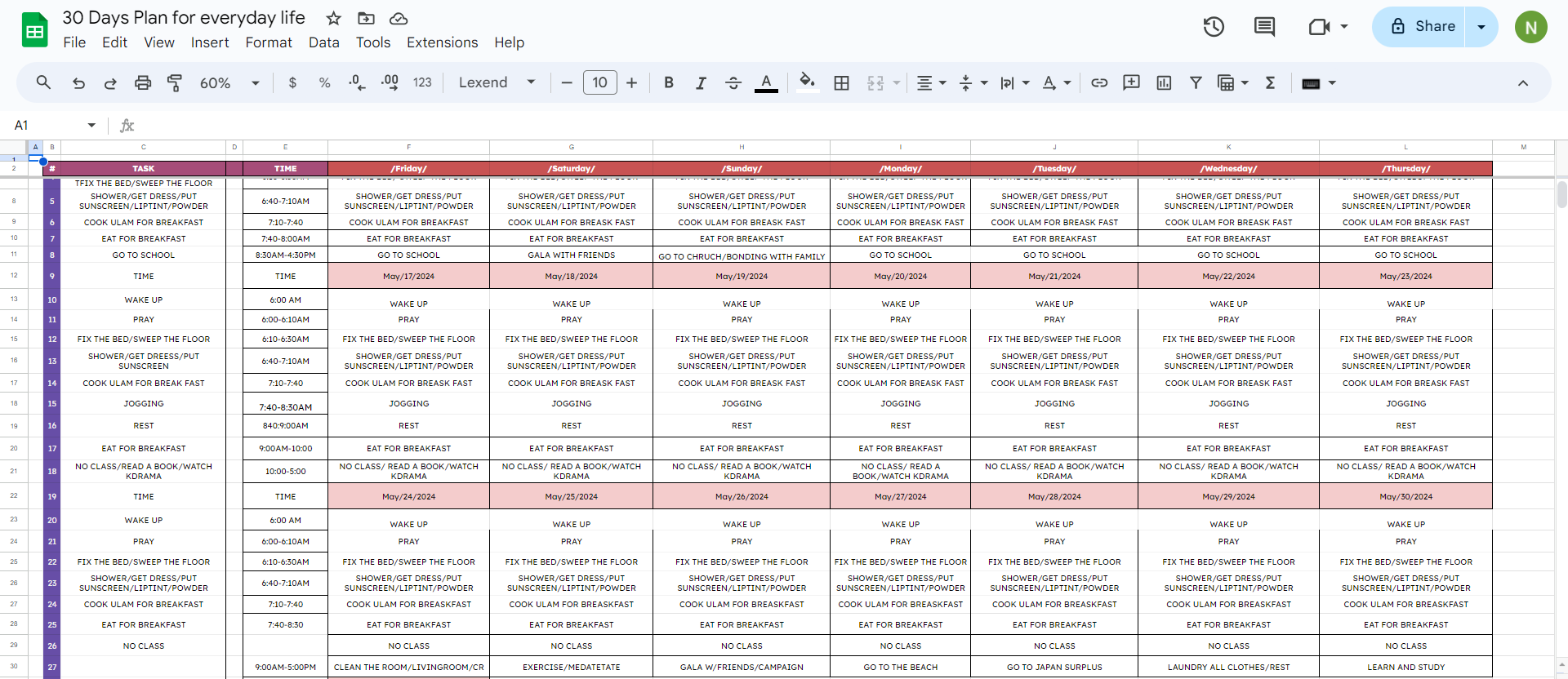The image size is (1568, 679).
Task: Open functions sigma menu
Action: pos(1270,82)
